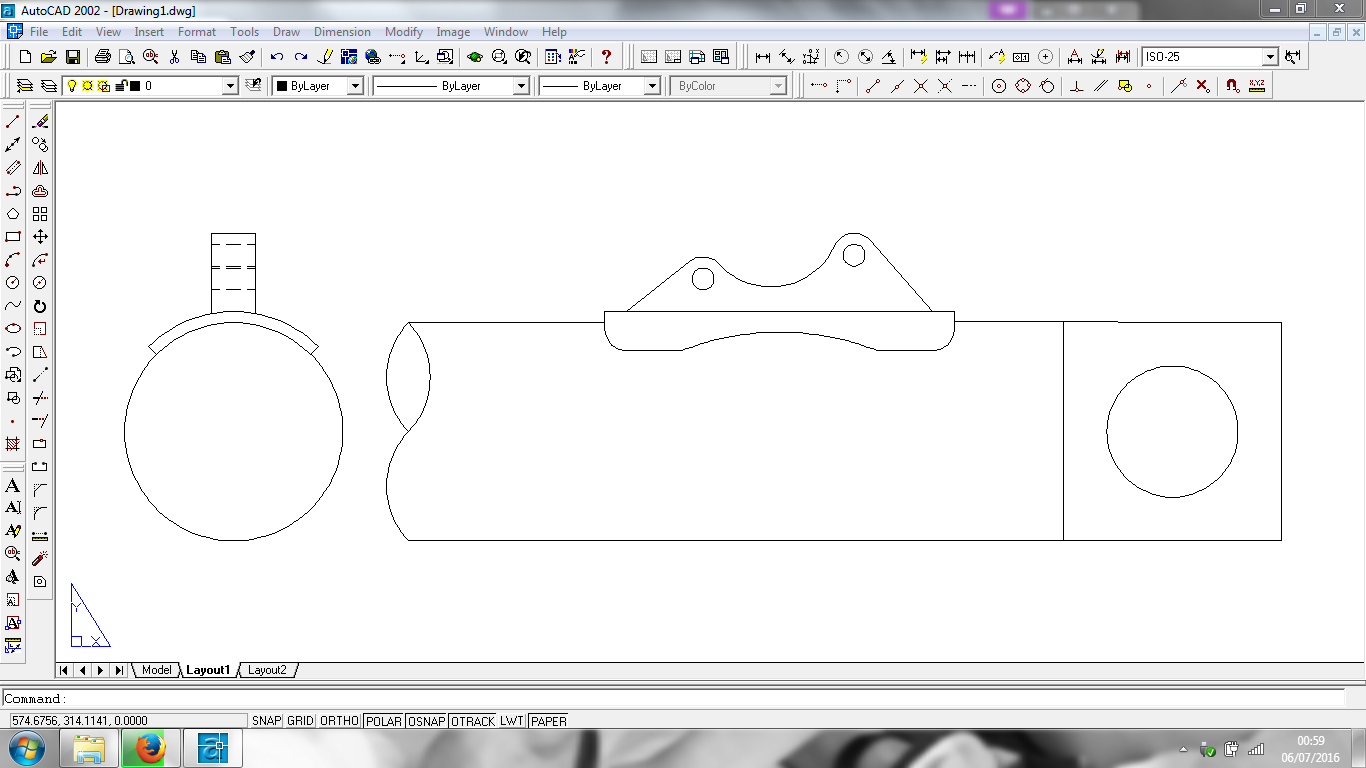Switch to the Layout2 tab

click(x=267, y=670)
